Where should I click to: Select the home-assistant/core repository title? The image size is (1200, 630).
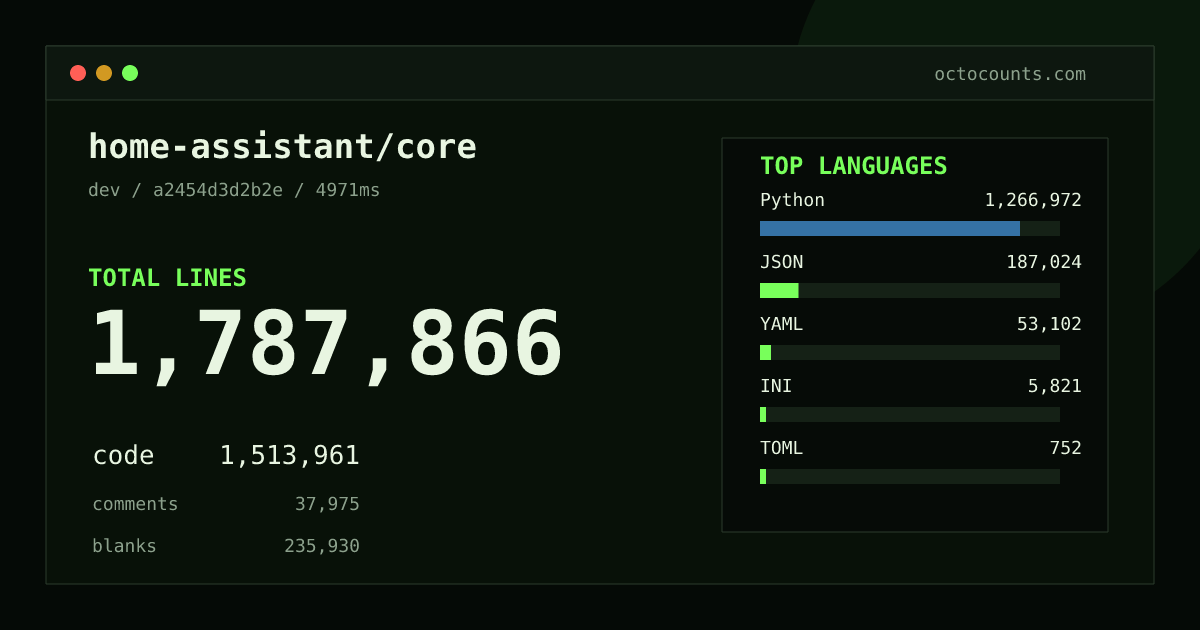coord(283,147)
